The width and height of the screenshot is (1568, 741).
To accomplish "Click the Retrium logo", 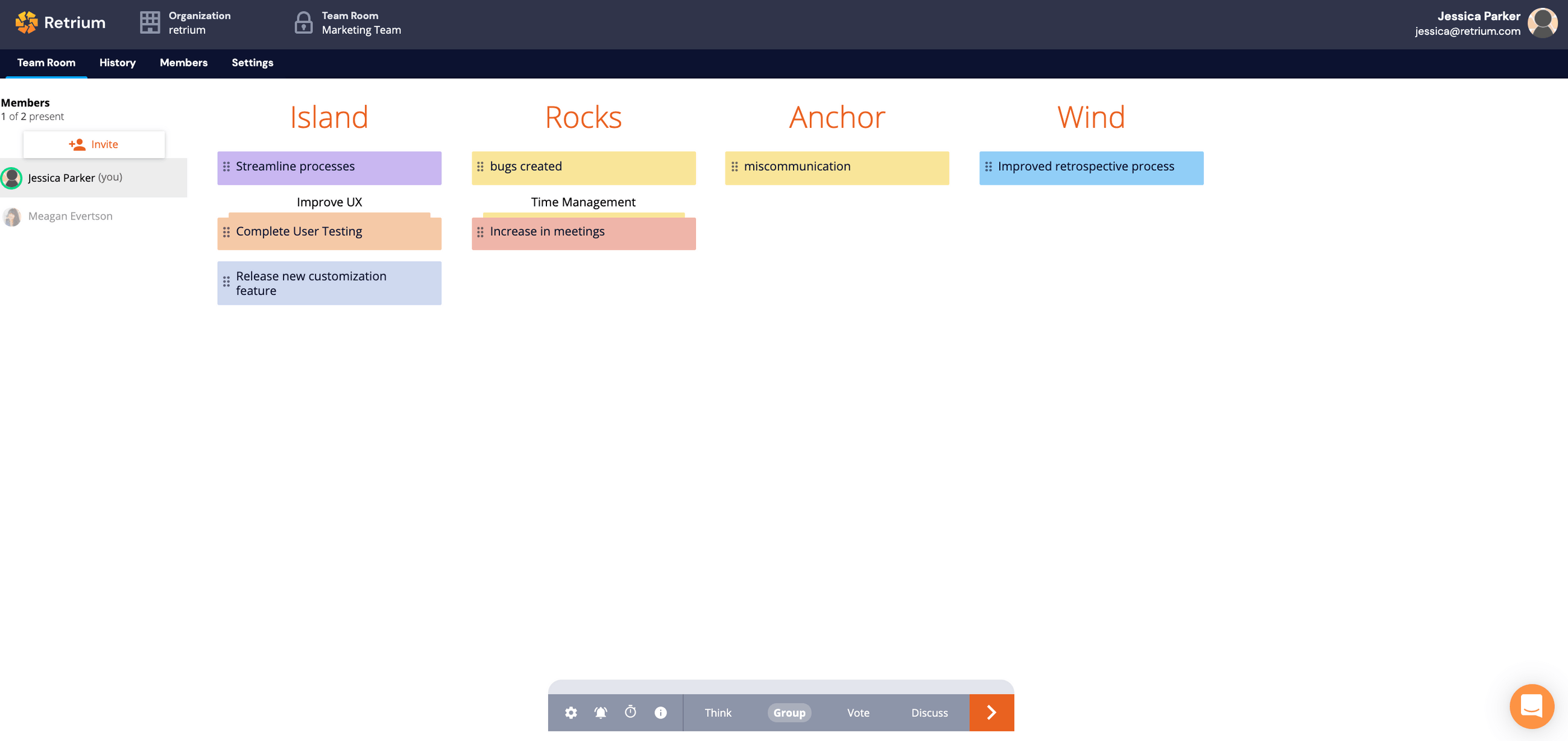I will 60,22.
